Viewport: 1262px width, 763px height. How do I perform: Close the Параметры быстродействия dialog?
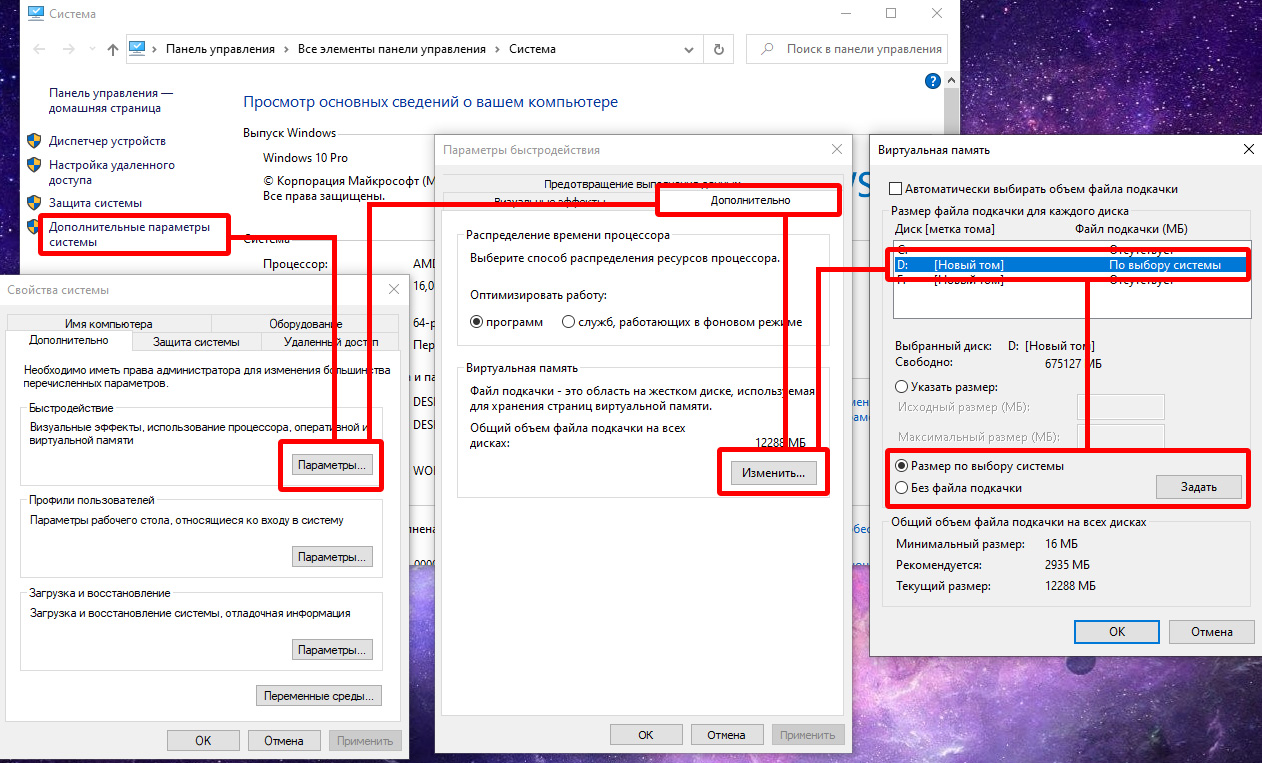click(x=837, y=149)
